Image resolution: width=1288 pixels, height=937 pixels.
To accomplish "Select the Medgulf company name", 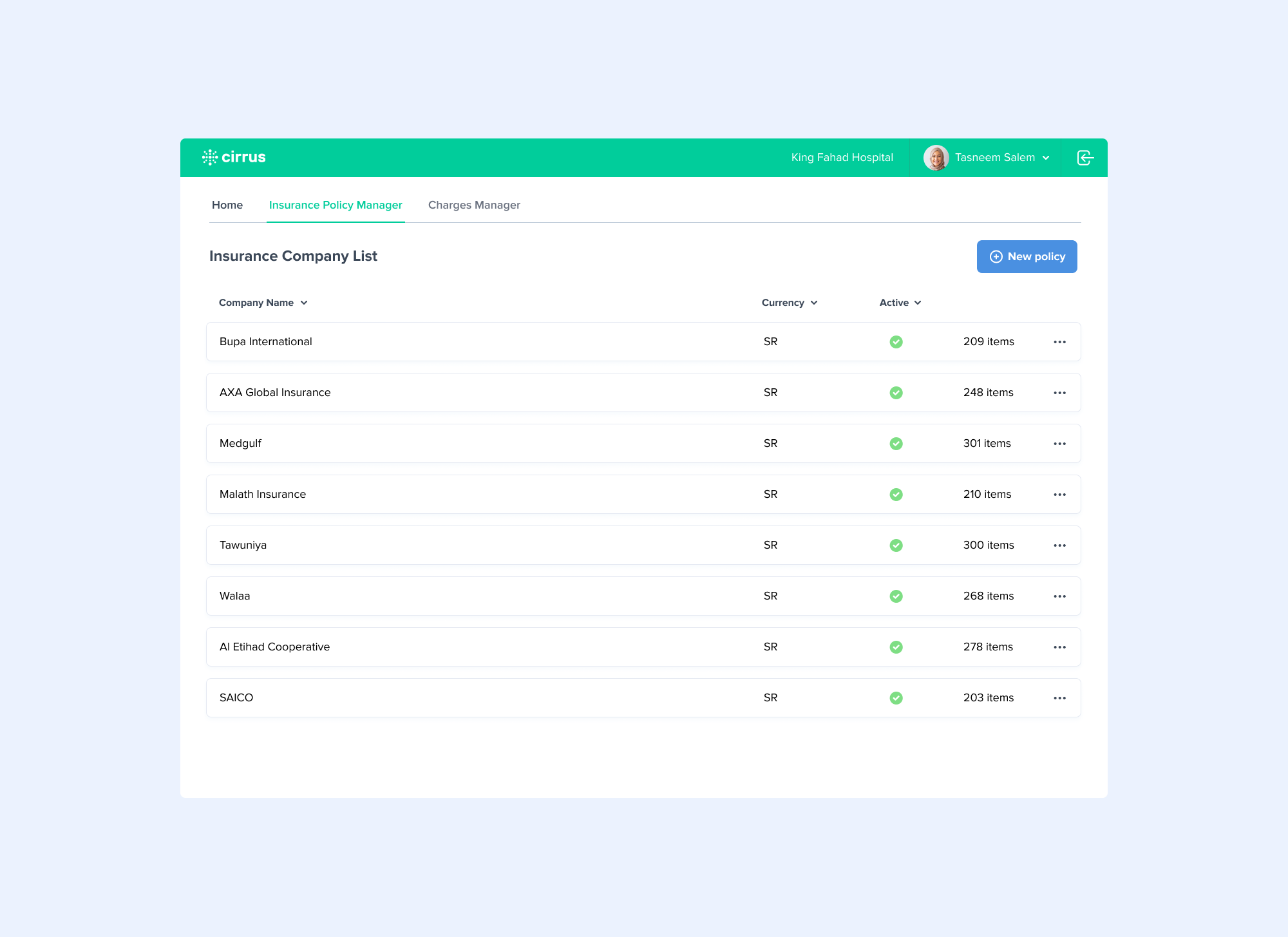I will [240, 443].
